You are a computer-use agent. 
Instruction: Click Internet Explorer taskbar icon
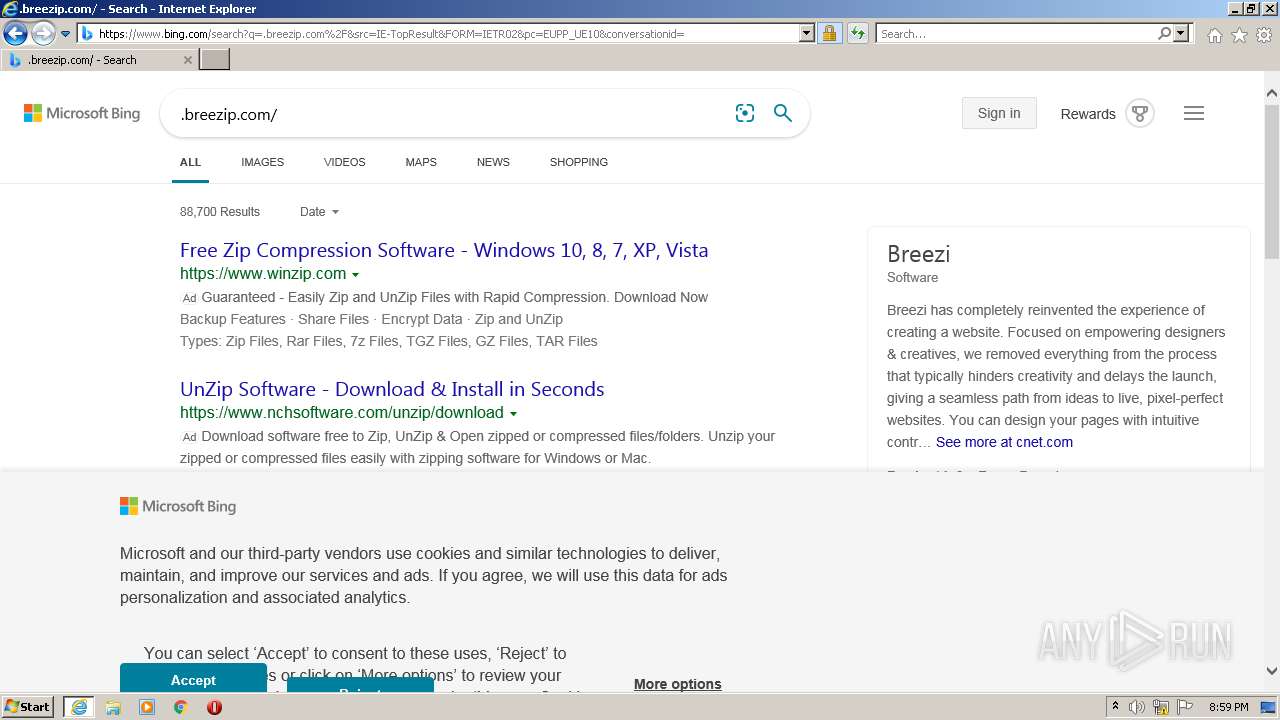click(x=79, y=707)
